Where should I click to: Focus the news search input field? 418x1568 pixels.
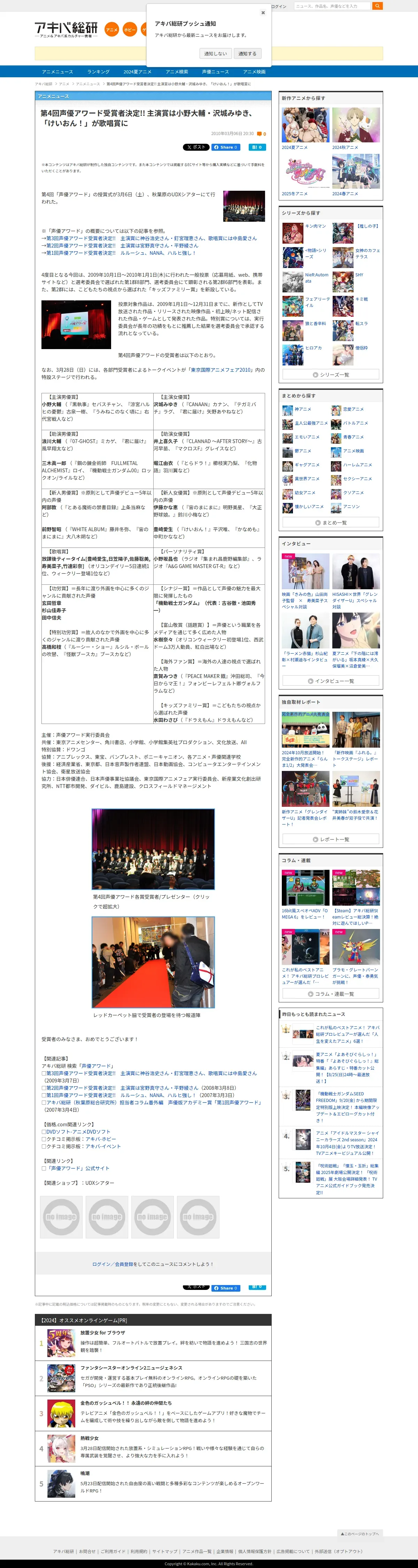point(333,6)
